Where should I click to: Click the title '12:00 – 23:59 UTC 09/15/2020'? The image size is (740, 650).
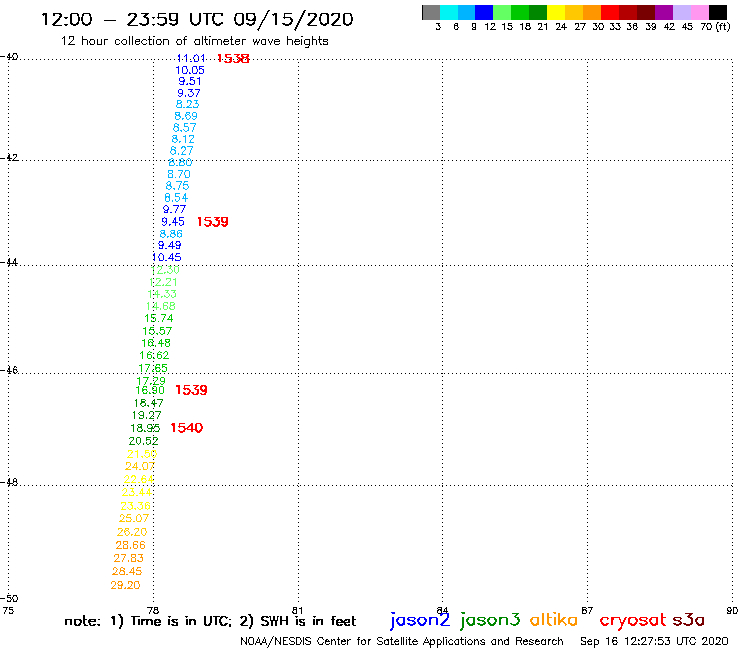coord(197,19)
